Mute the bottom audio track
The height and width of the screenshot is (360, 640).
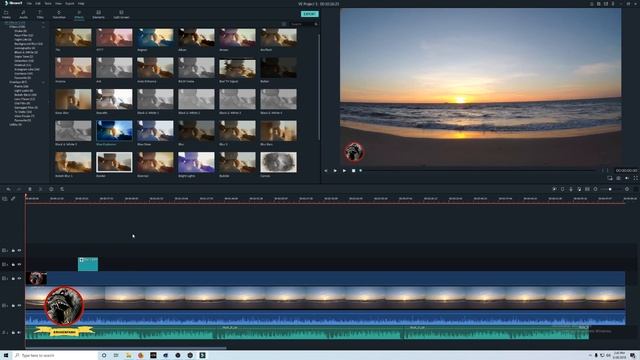[x=19, y=332]
